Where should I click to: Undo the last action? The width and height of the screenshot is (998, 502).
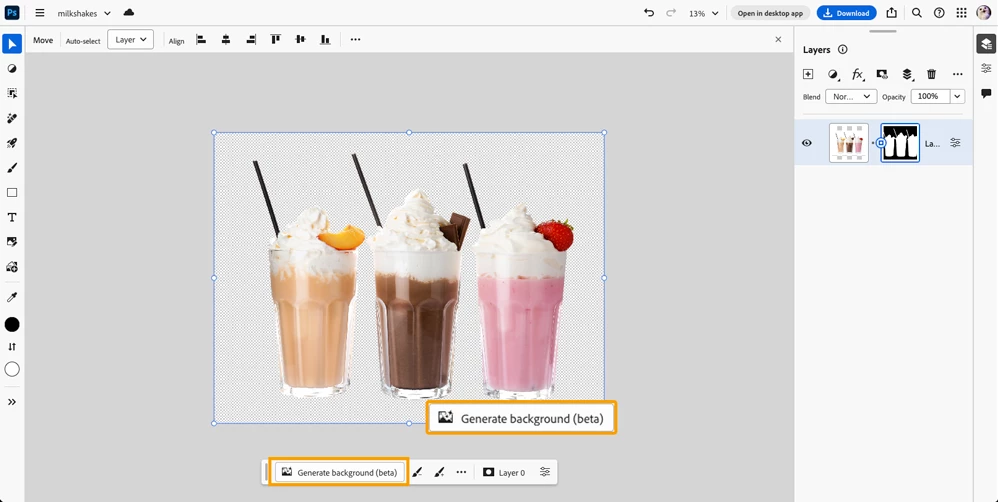[649, 13]
